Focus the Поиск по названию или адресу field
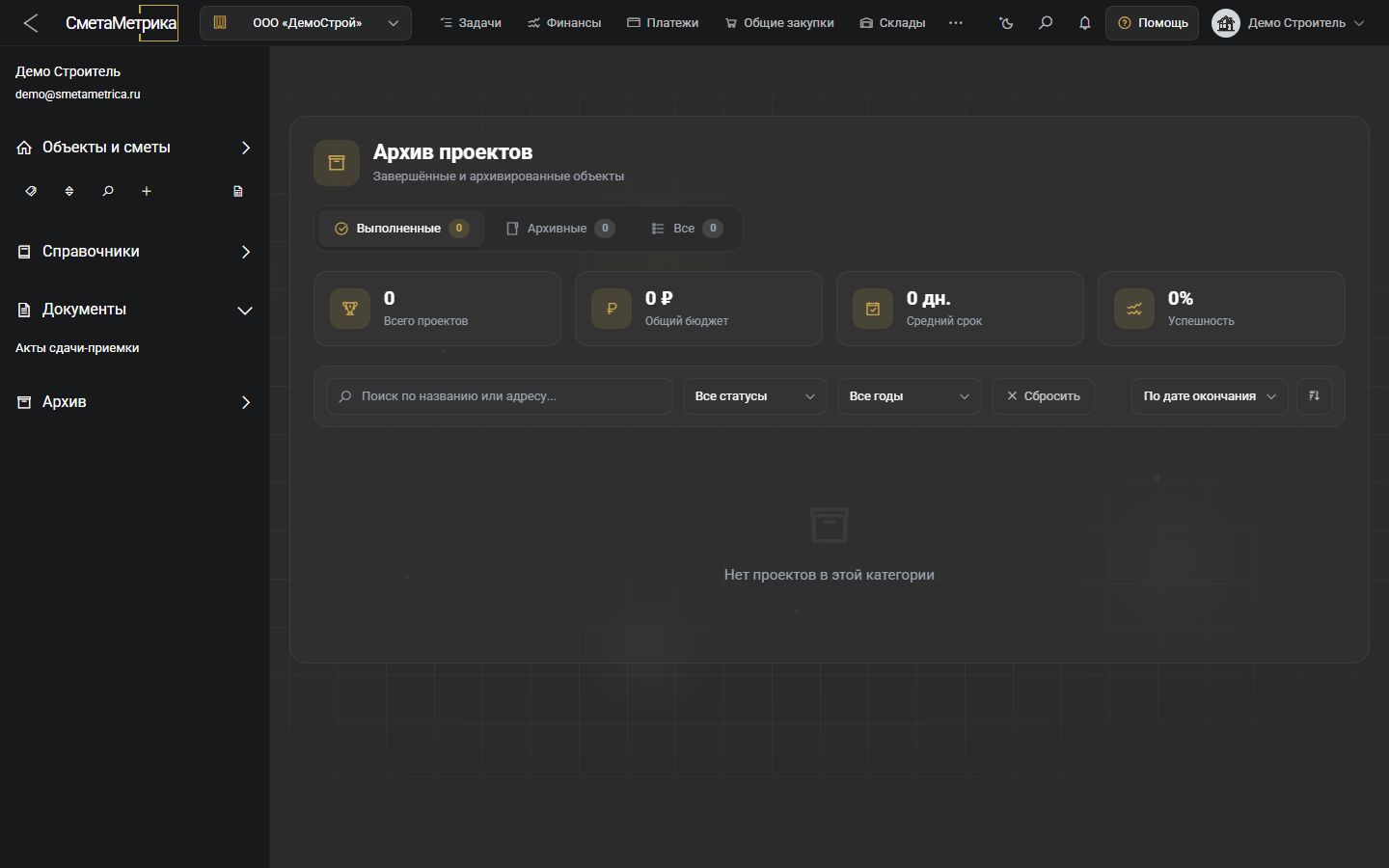The height and width of the screenshot is (868, 1389). [500, 396]
